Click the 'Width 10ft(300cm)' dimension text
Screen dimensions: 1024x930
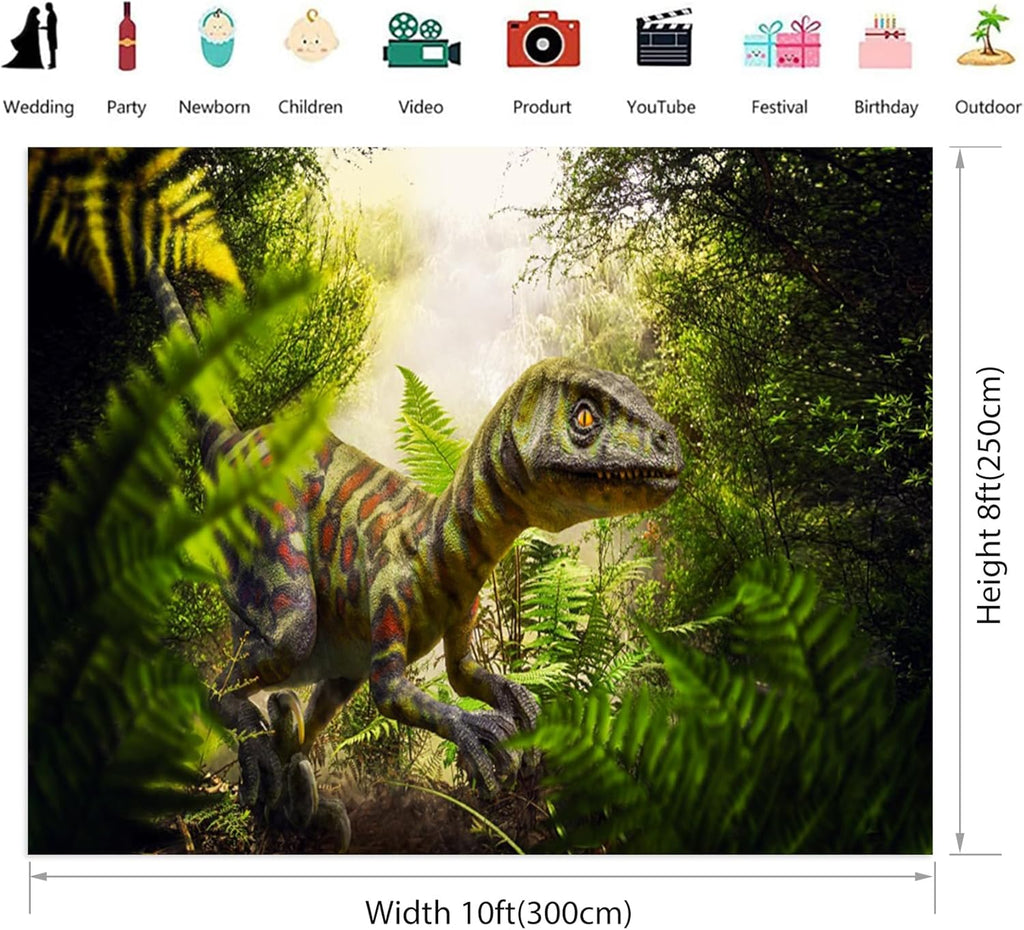pos(498,912)
